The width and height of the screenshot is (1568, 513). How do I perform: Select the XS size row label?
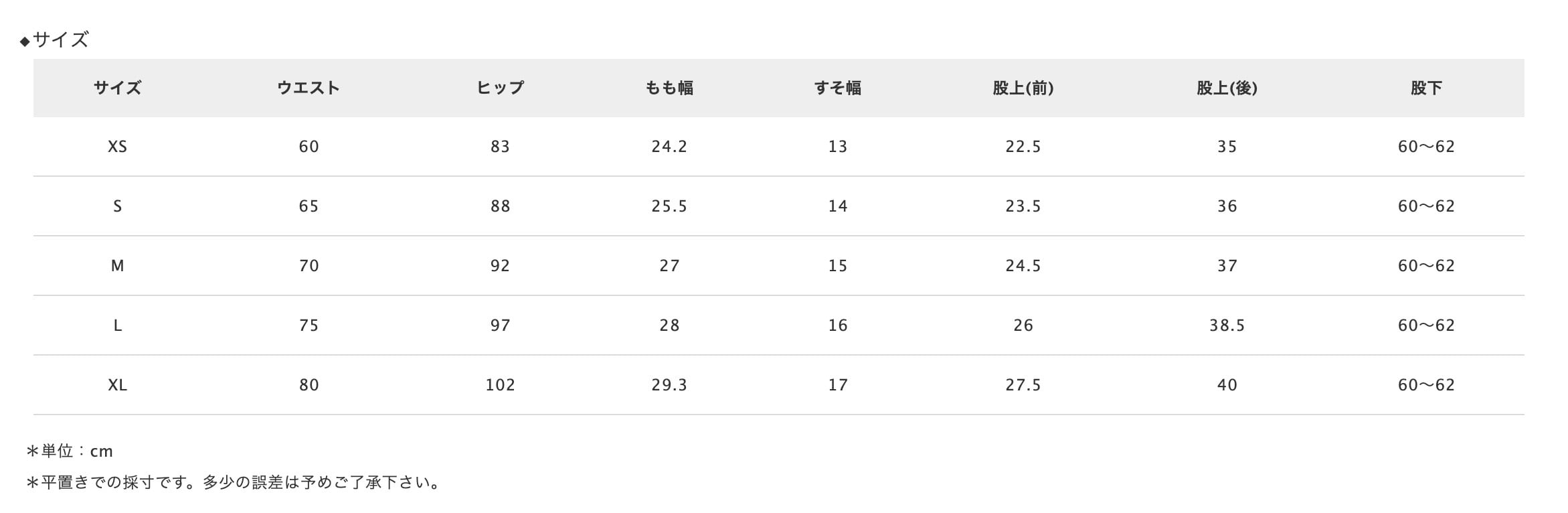[117, 147]
